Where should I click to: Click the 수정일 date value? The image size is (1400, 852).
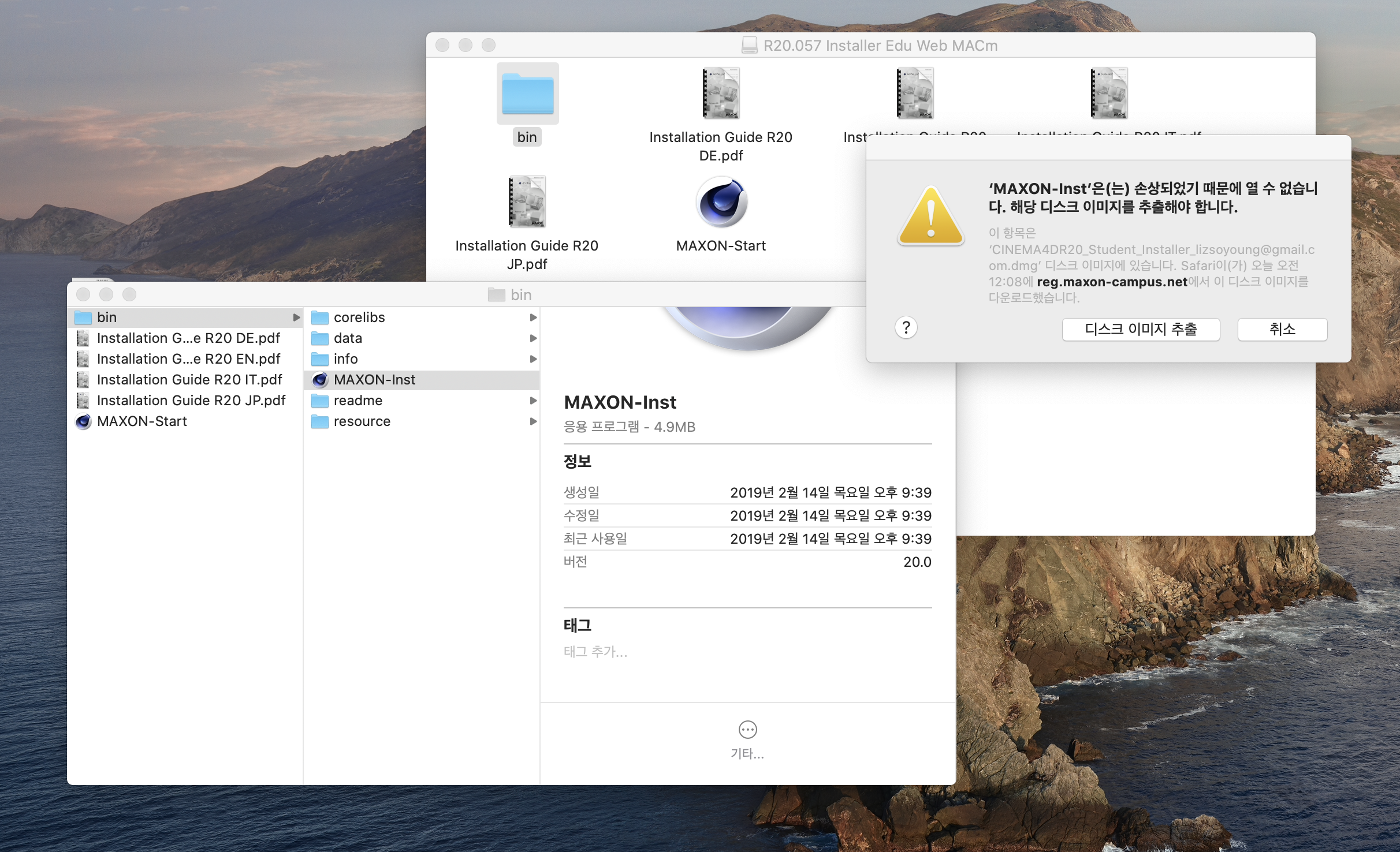831,515
